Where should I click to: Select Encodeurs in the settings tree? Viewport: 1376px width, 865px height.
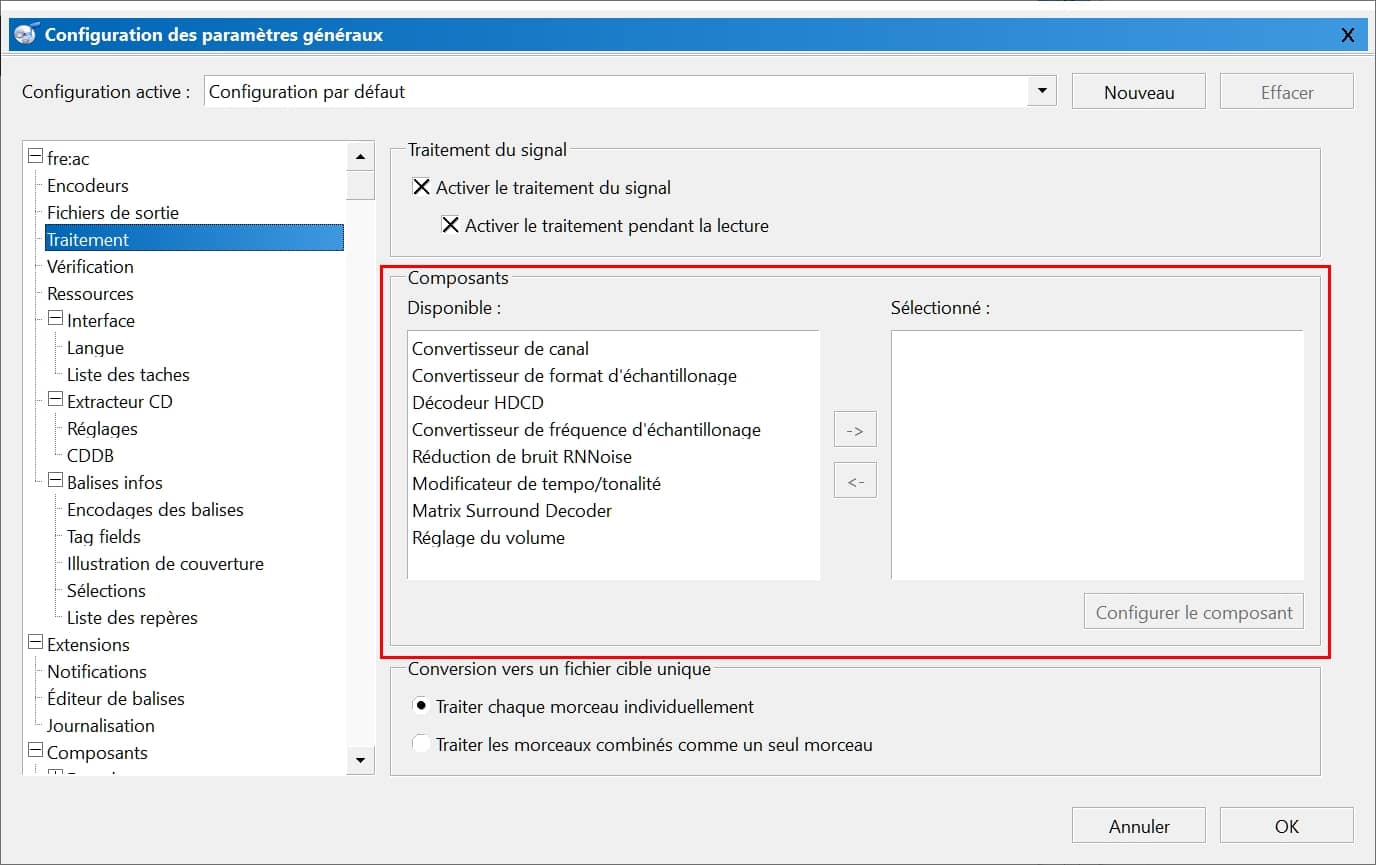88,186
